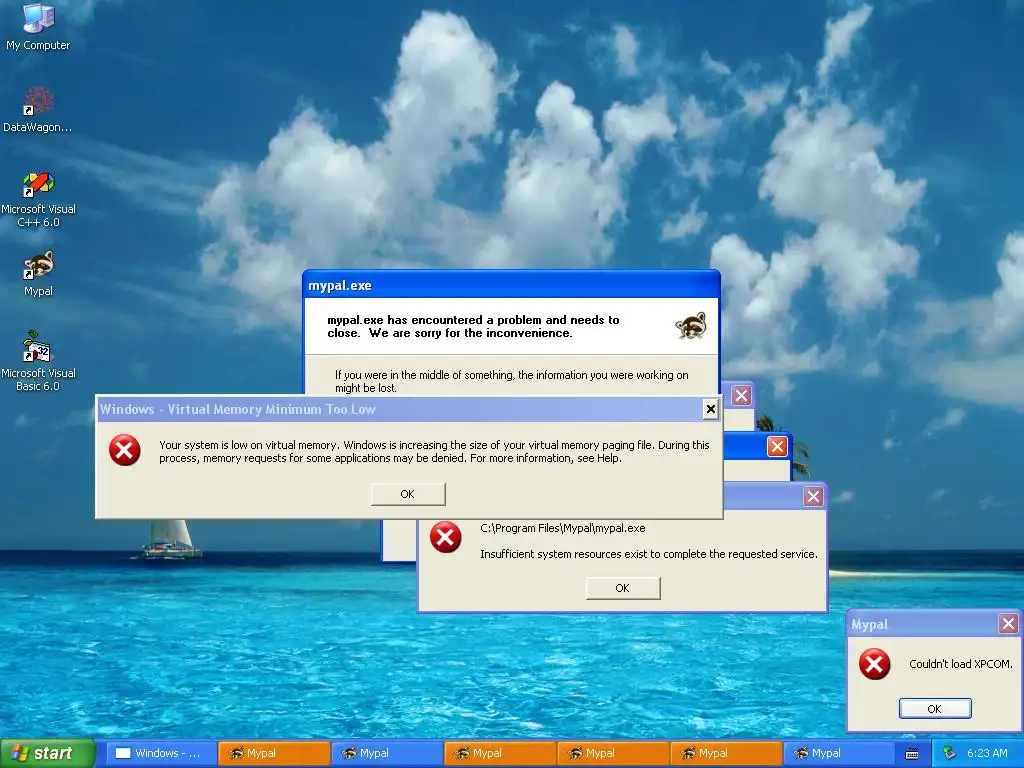Image resolution: width=1024 pixels, height=768 pixels.
Task: Select the DataWagon desktop shortcut
Action: tap(38, 109)
